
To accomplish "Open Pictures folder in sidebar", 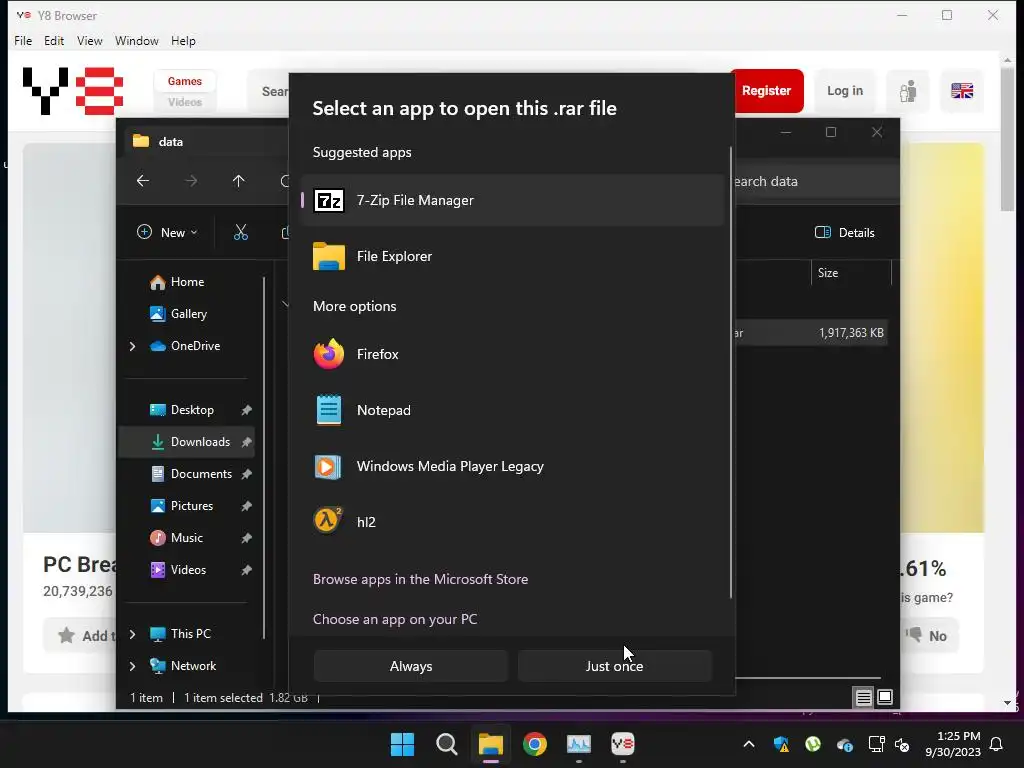I will coord(182,505).
